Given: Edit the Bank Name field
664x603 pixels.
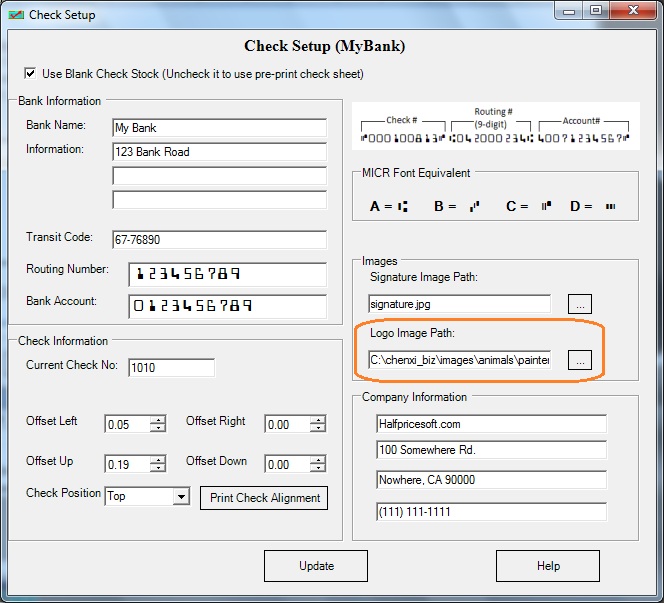Looking at the screenshot, I should (219, 128).
